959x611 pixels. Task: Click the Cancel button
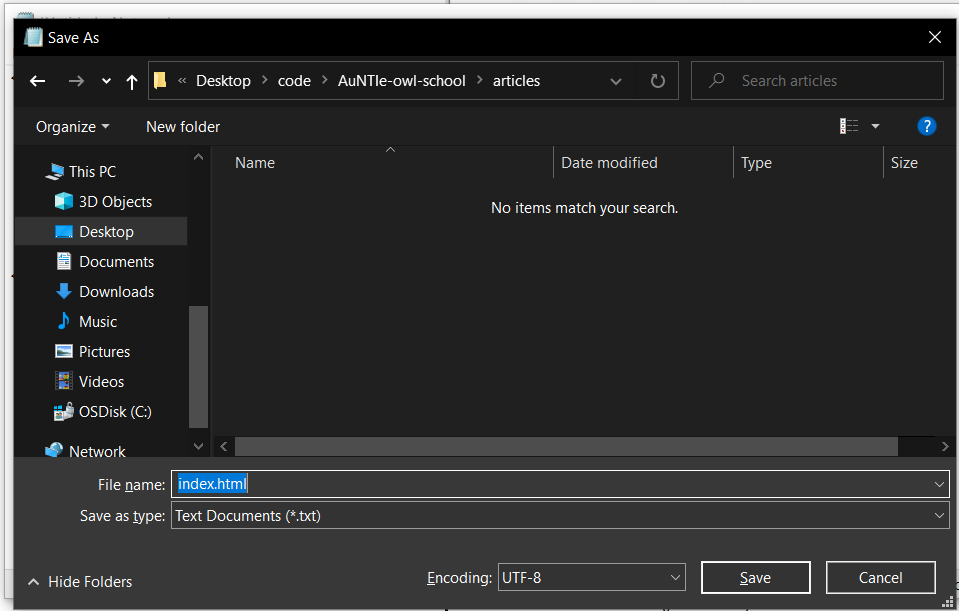coord(880,577)
